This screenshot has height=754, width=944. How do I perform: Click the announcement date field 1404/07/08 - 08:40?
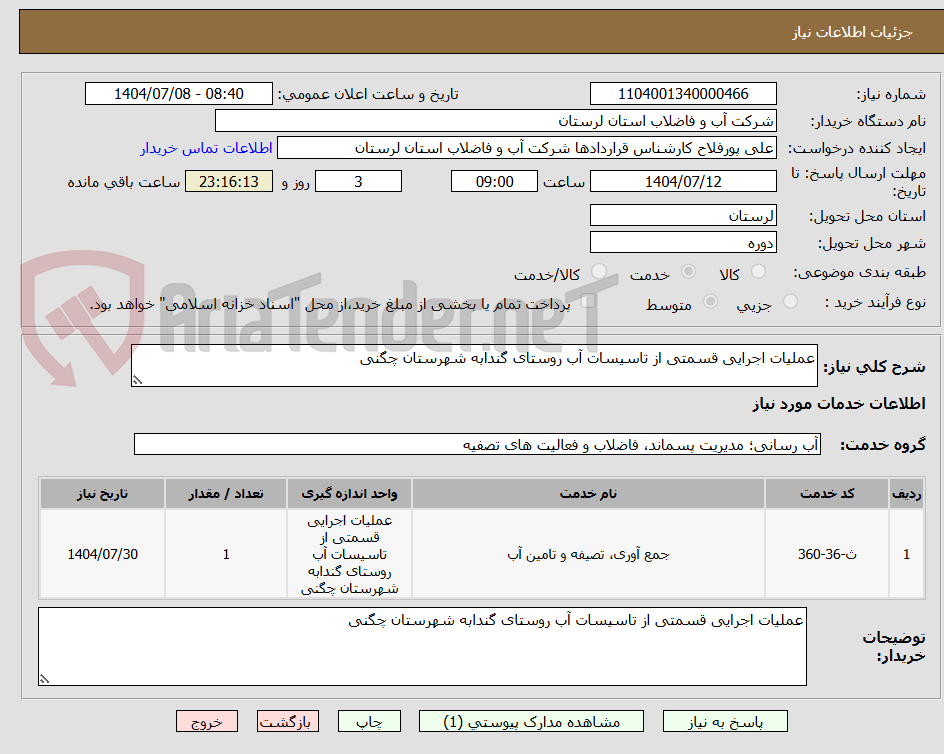(x=179, y=94)
